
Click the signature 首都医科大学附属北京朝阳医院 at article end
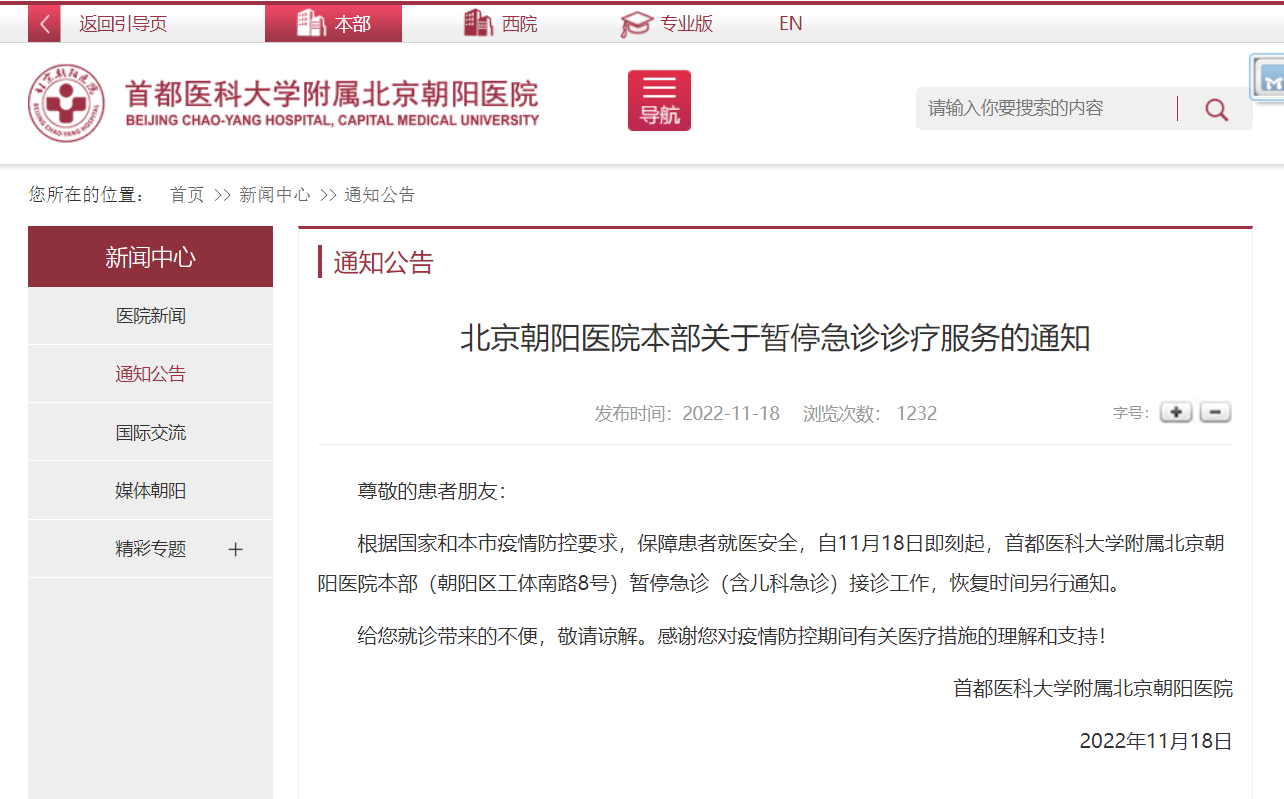tap(1093, 688)
